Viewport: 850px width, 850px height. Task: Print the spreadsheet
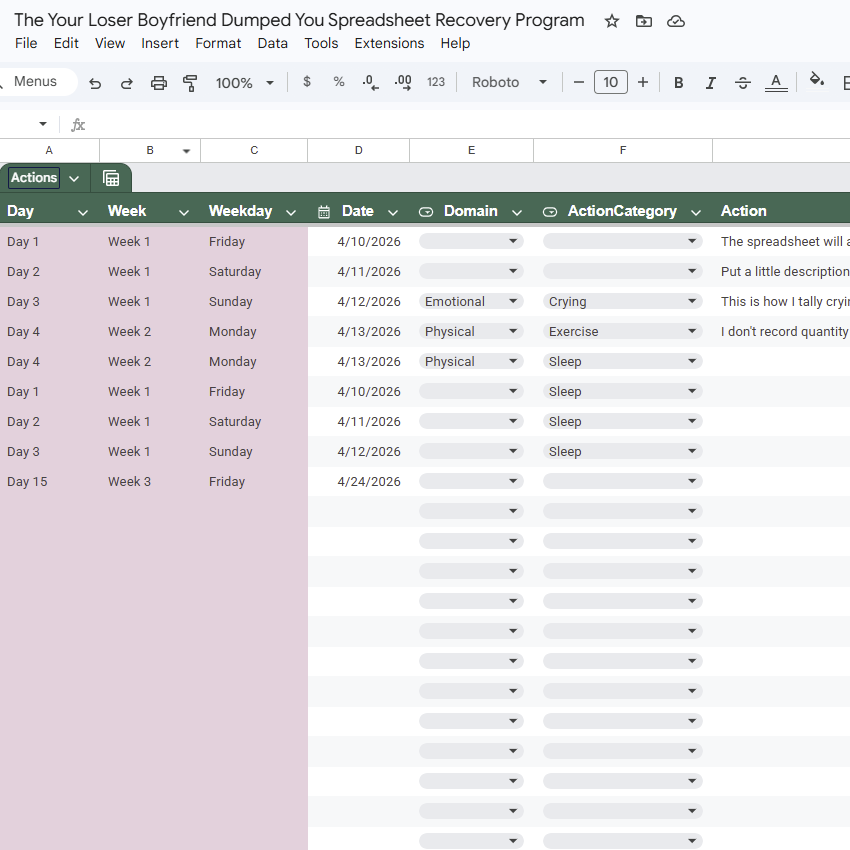coord(158,83)
